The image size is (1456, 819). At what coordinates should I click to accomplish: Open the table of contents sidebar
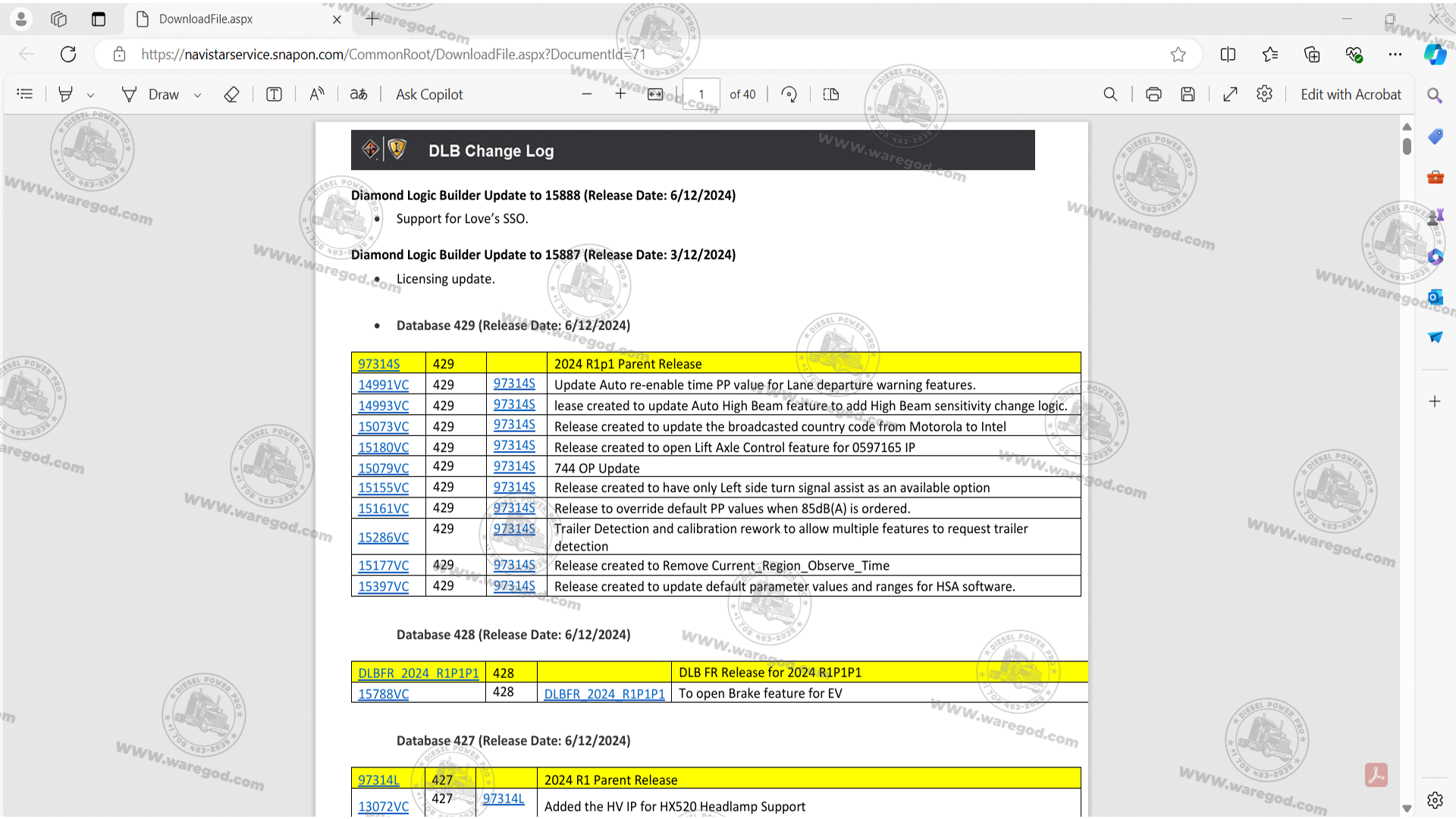25,94
